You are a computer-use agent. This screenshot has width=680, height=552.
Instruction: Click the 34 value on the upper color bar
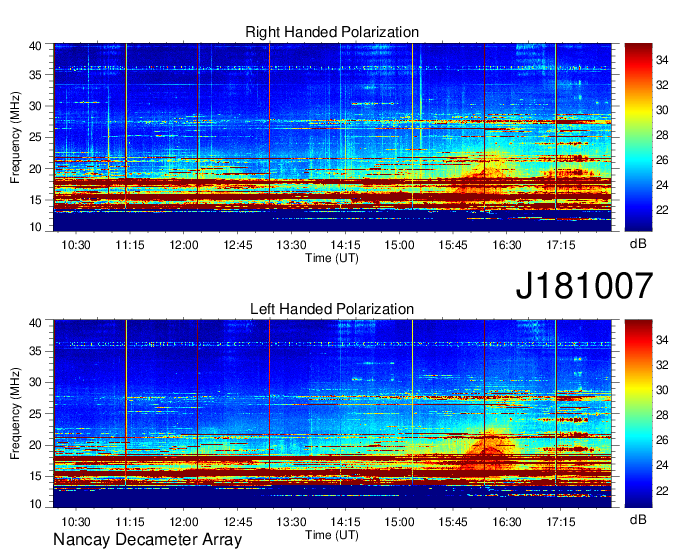662,60
